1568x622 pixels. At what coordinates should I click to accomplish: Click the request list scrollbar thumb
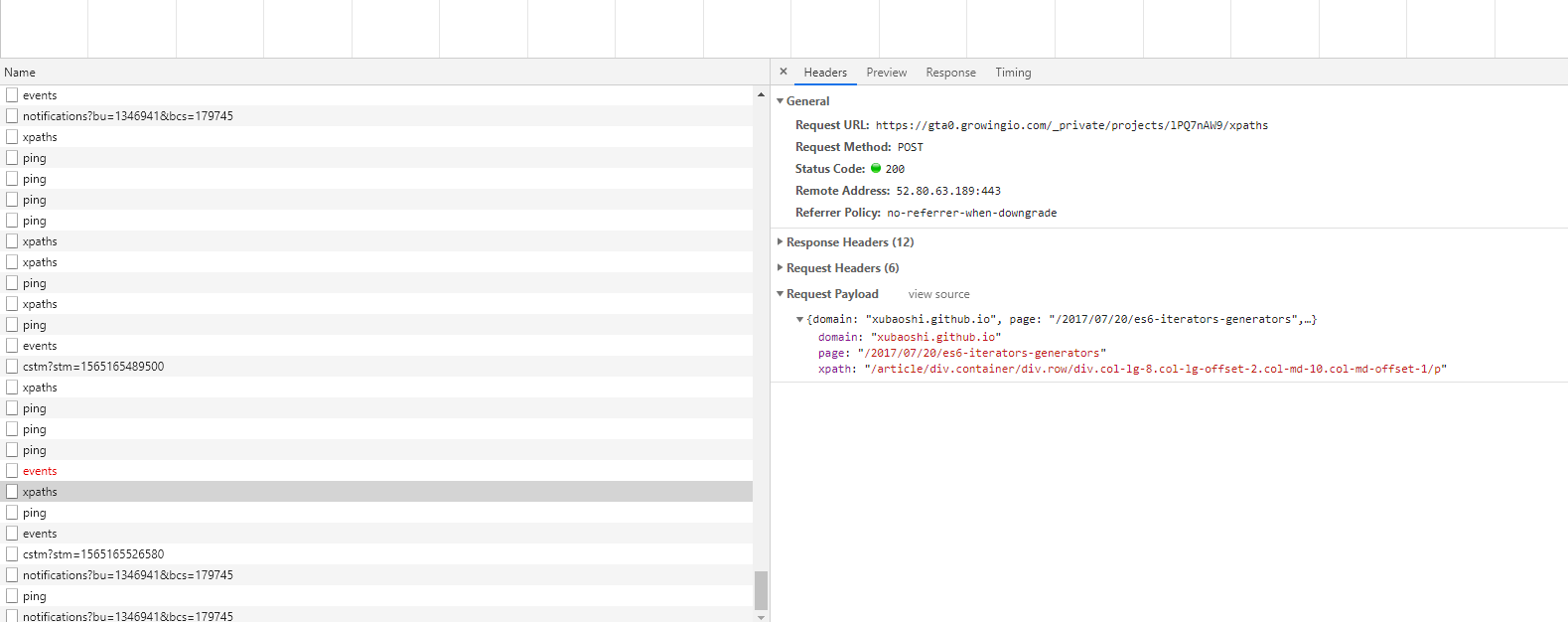click(x=762, y=590)
